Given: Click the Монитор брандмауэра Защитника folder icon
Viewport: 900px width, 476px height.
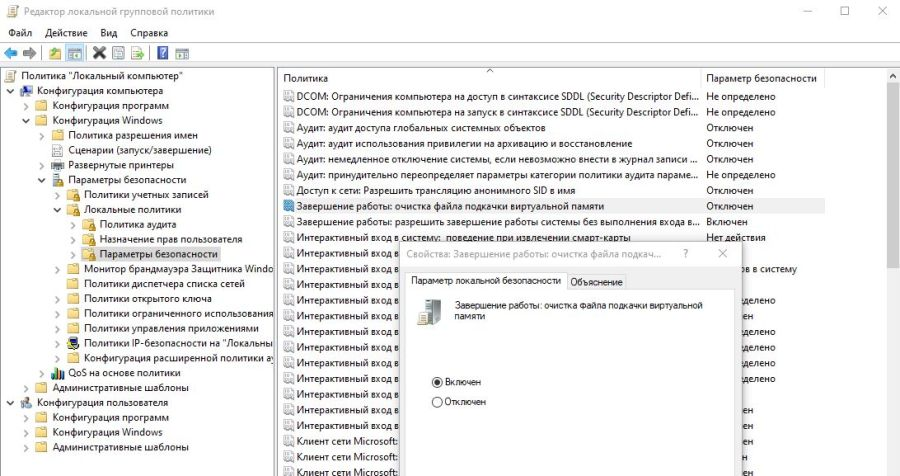Looking at the screenshot, I should (x=73, y=269).
